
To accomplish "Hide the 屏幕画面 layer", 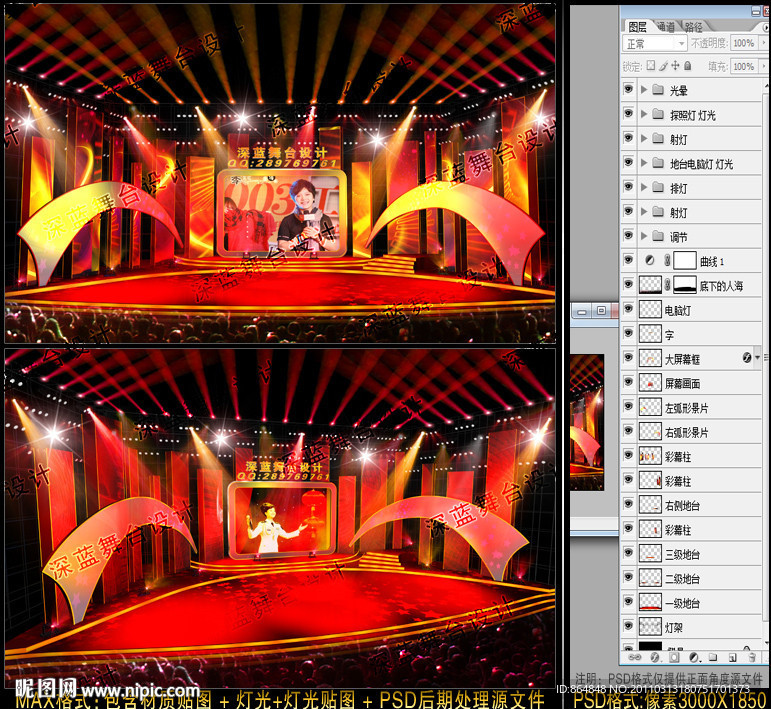I will pos(628,382).
